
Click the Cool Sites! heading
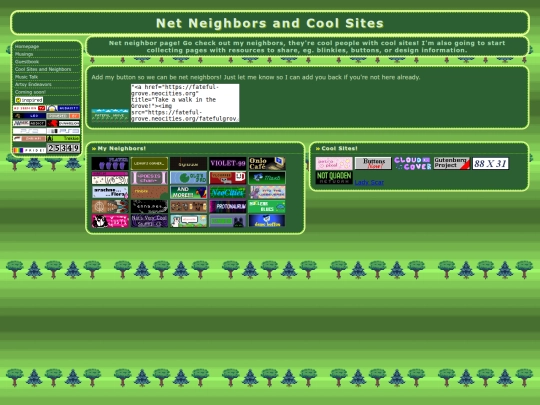point(339,148)
